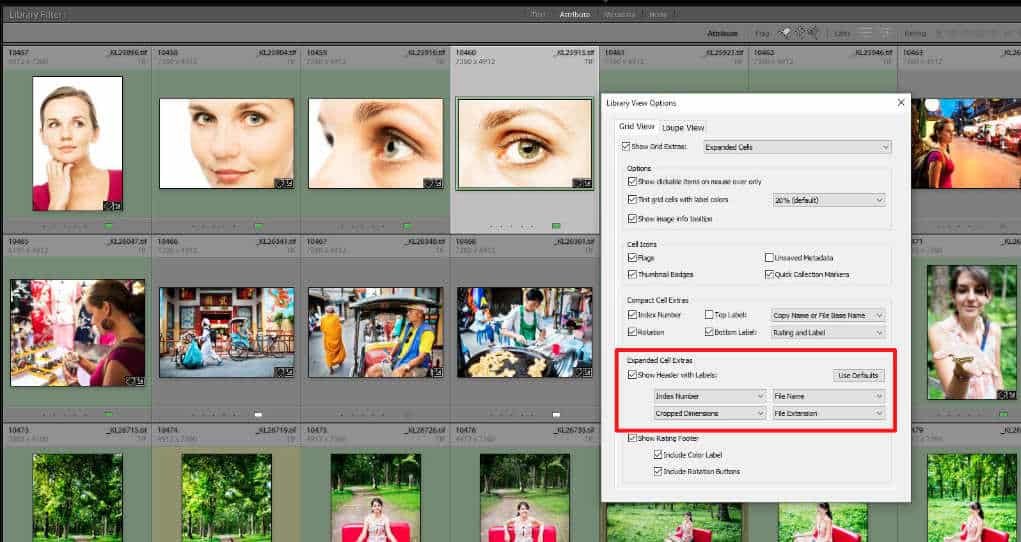The height and width of the screenshot is (542, 1021).
Task: Toggle Include Color Label checkbox
Action: click(x=658, y=455)
